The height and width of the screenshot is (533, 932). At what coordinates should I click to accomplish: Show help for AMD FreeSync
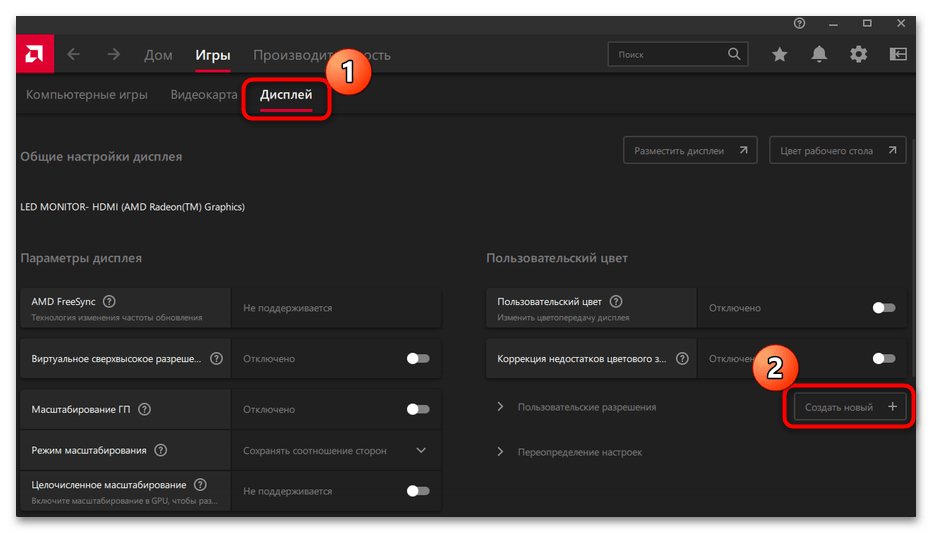click(109, 301)
